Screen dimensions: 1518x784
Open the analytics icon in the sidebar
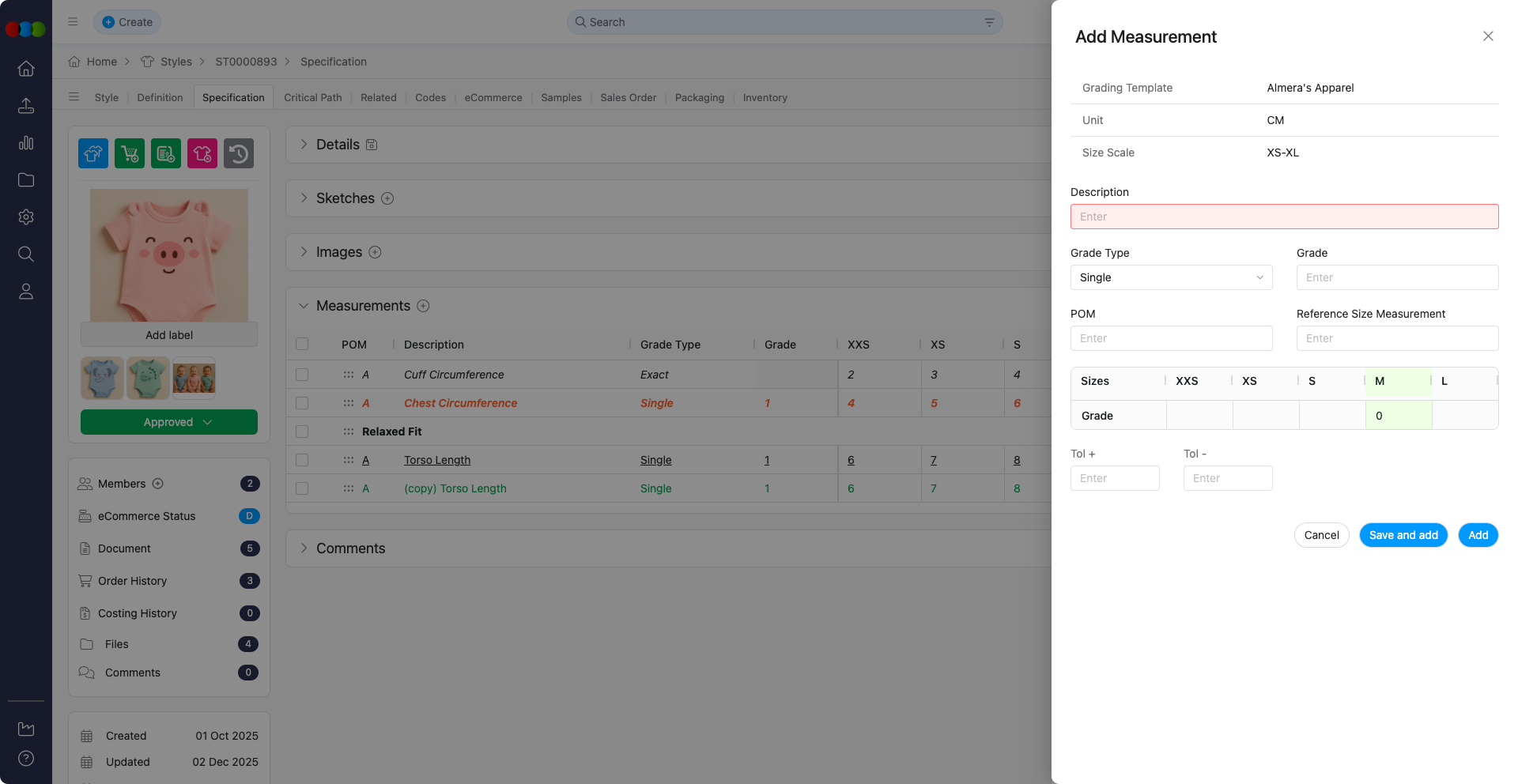point(26,143)
